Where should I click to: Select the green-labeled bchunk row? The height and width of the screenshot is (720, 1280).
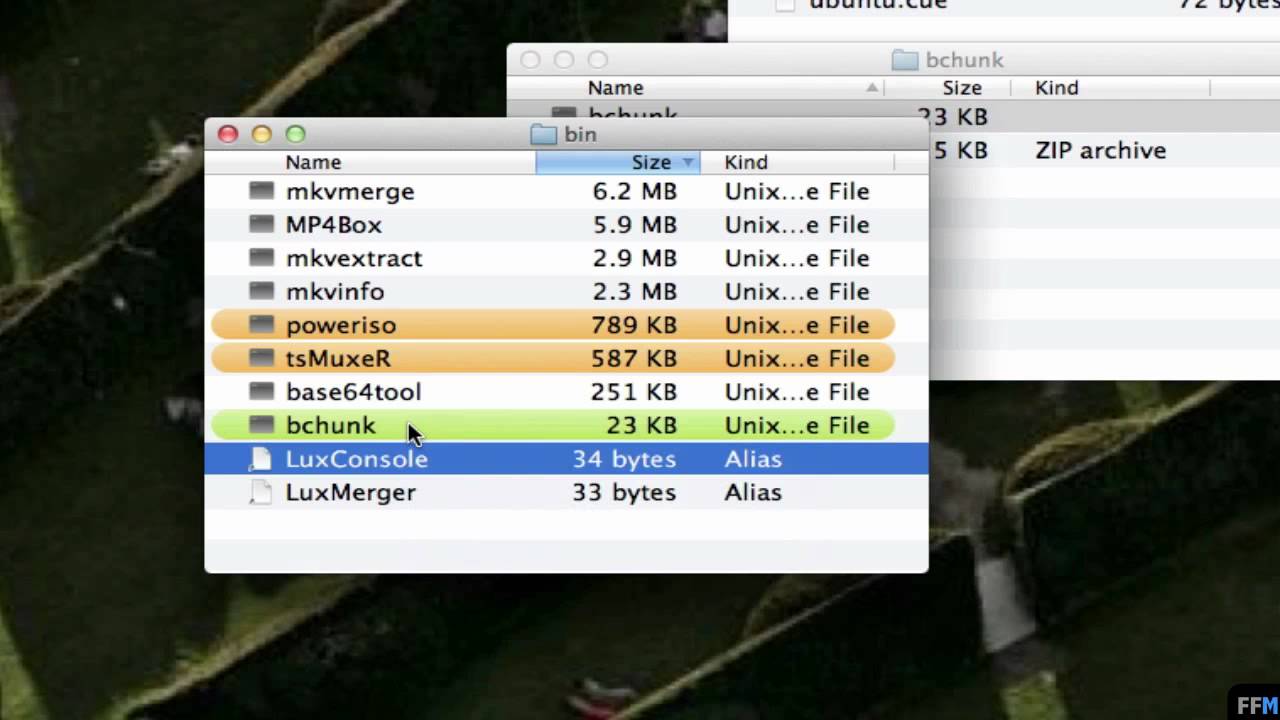click(x=553, y=425)
